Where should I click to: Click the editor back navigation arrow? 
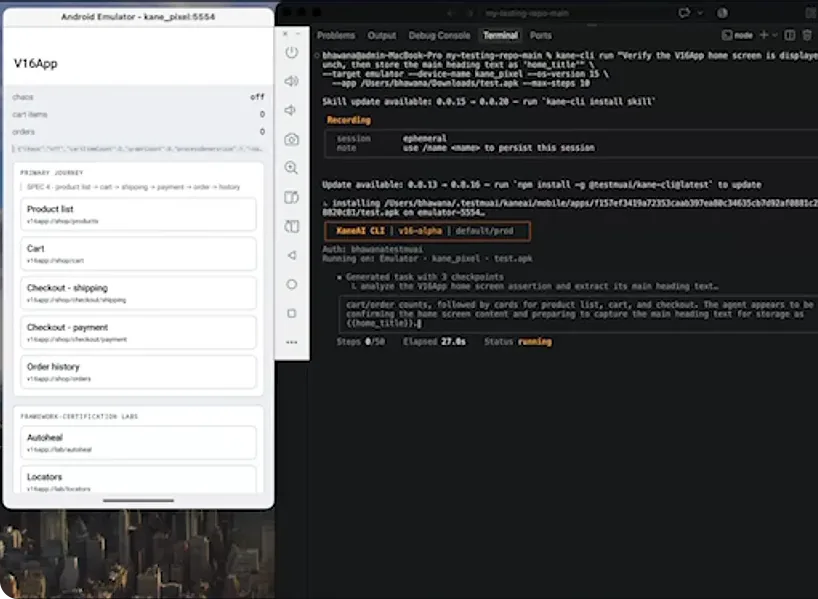[x=450, y=13]
